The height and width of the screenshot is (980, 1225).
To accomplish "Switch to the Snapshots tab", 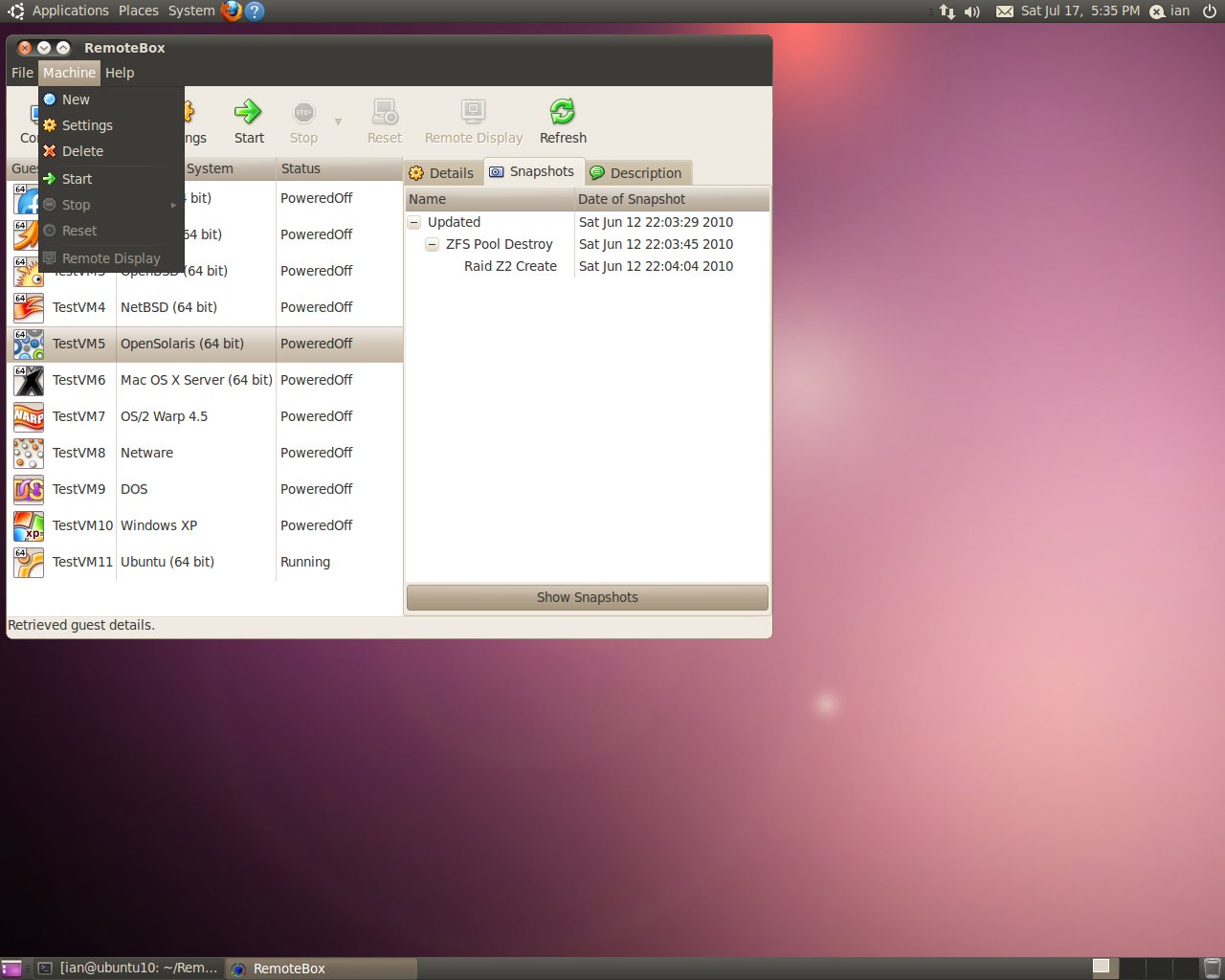I will 532,171.
